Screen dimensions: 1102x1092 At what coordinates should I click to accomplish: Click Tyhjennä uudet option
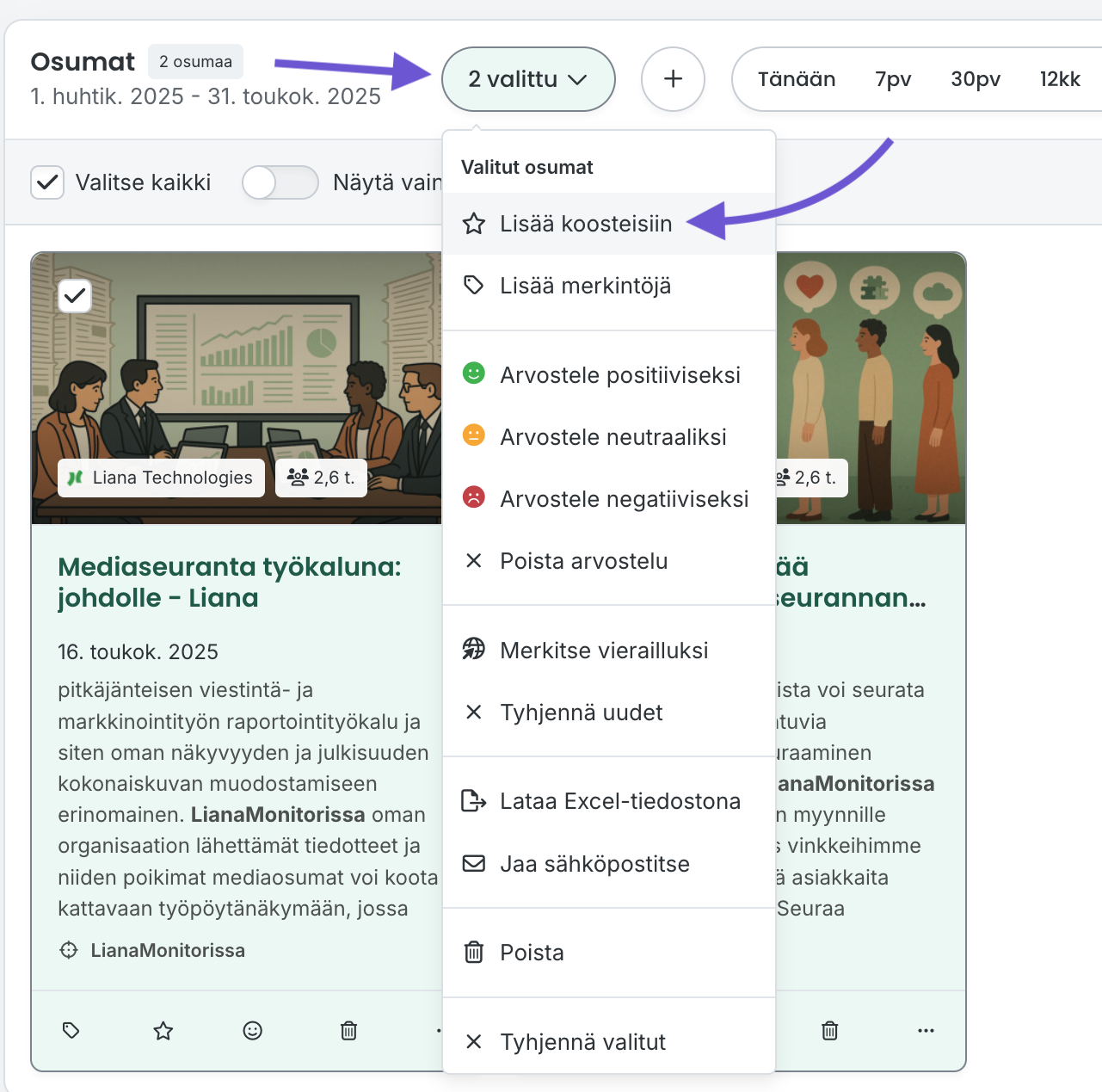click(609, 713)
